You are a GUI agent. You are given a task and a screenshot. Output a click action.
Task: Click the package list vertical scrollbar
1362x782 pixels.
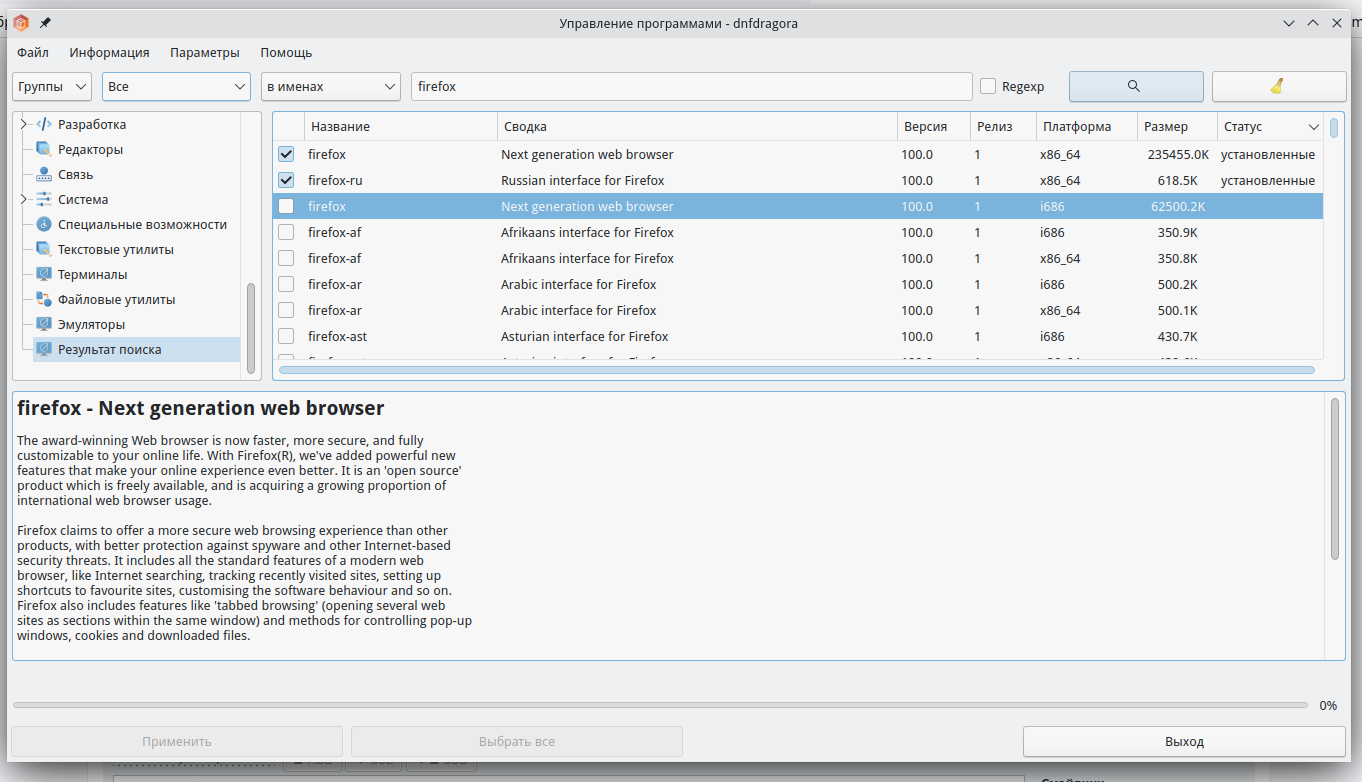(1334, 128)
